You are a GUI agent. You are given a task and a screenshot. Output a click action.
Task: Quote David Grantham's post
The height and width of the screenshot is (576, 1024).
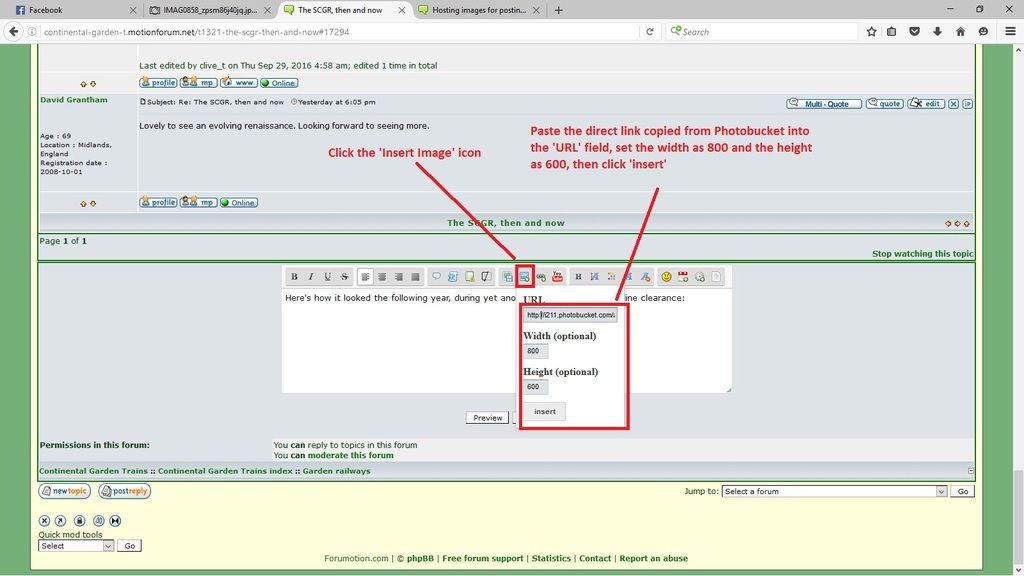coord(884,104)
